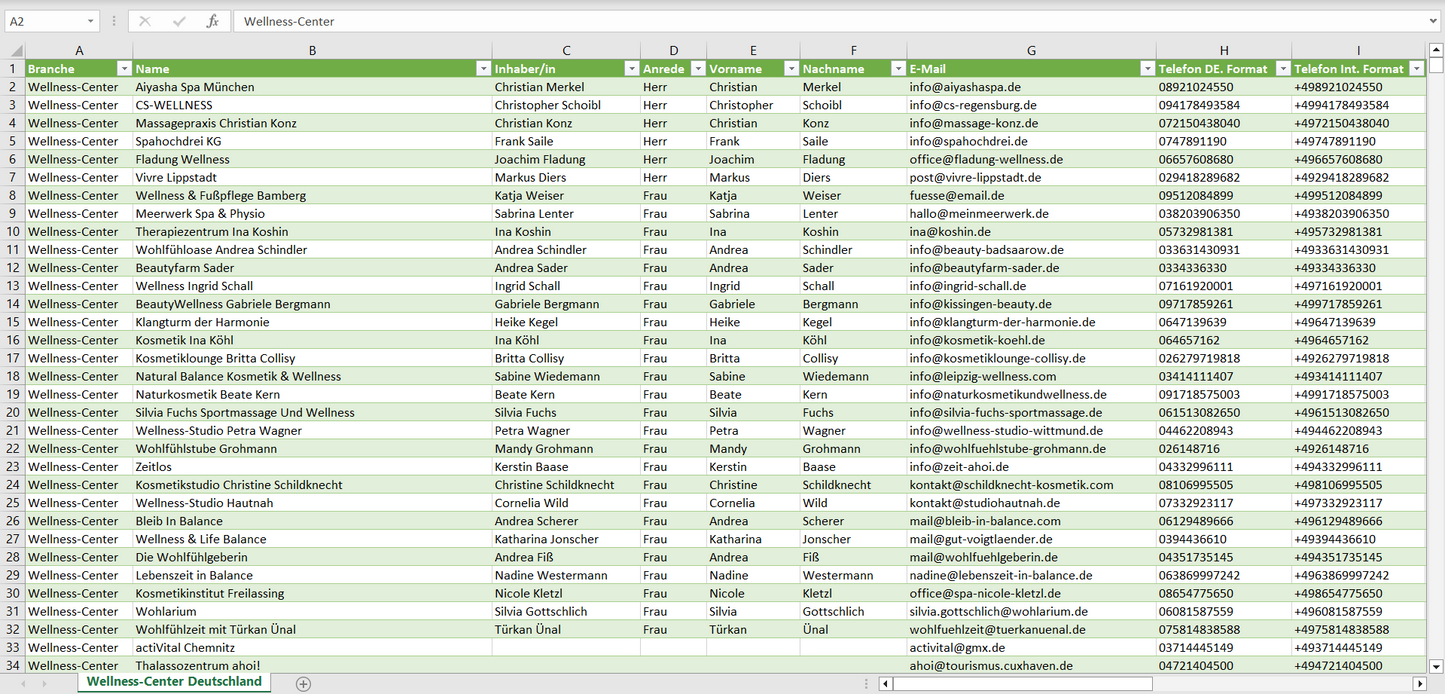Click the Cancel X icon in formula bar
1445x694 pixels.
145,21
